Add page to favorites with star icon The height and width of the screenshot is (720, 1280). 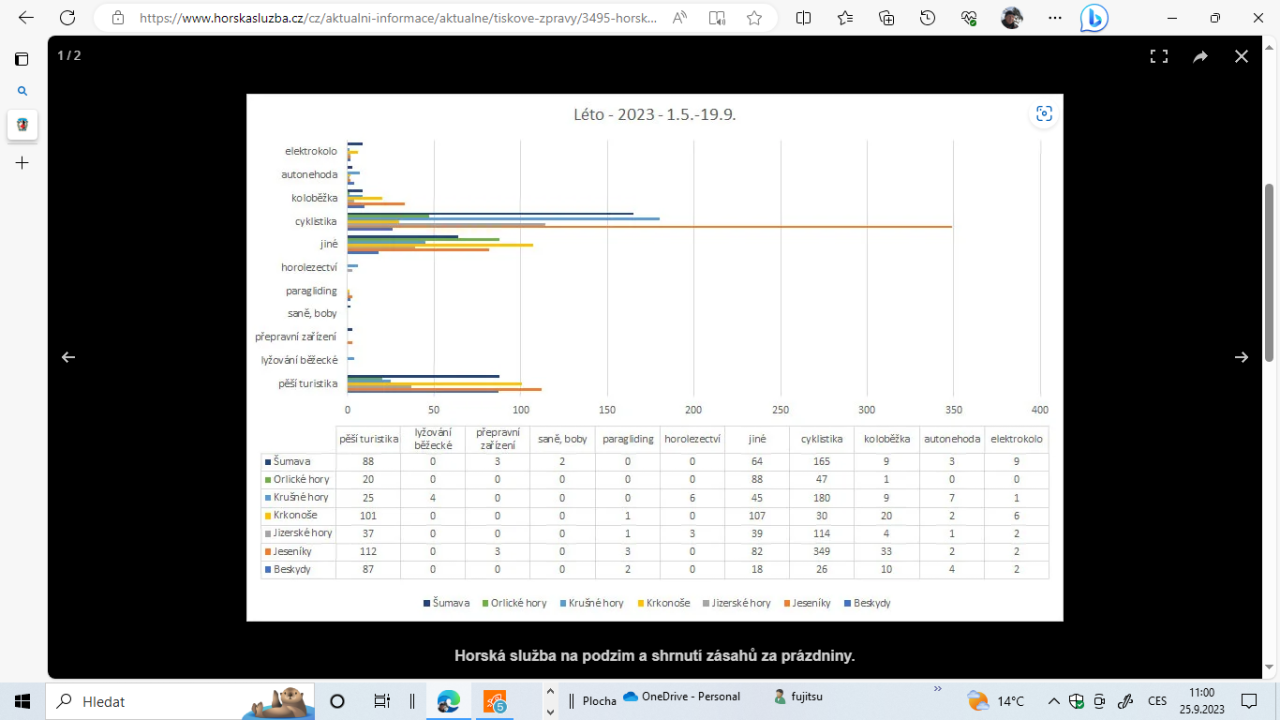pos(754,18)
